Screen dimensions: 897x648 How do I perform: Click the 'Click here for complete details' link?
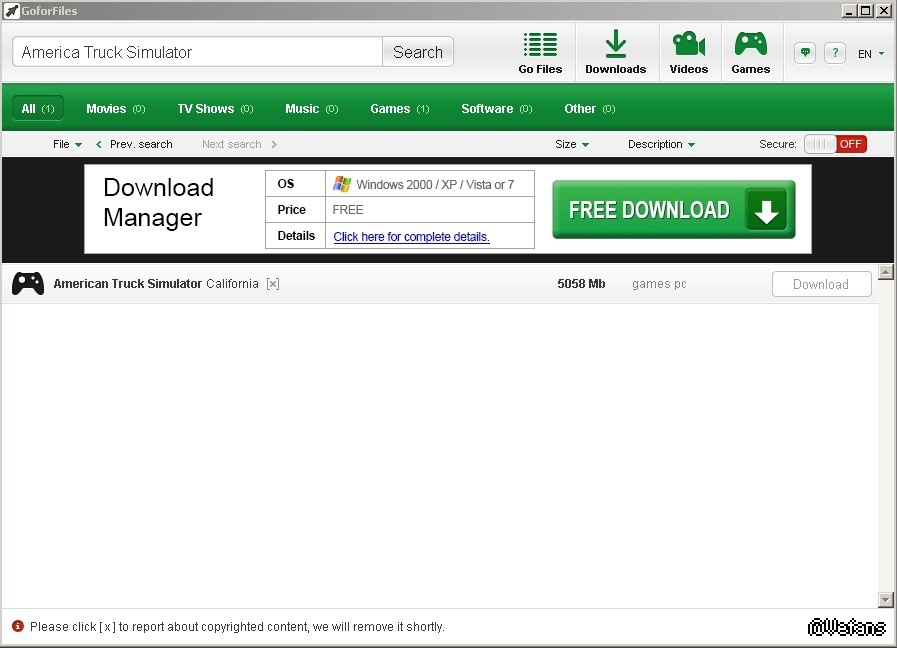click(411, 237)
